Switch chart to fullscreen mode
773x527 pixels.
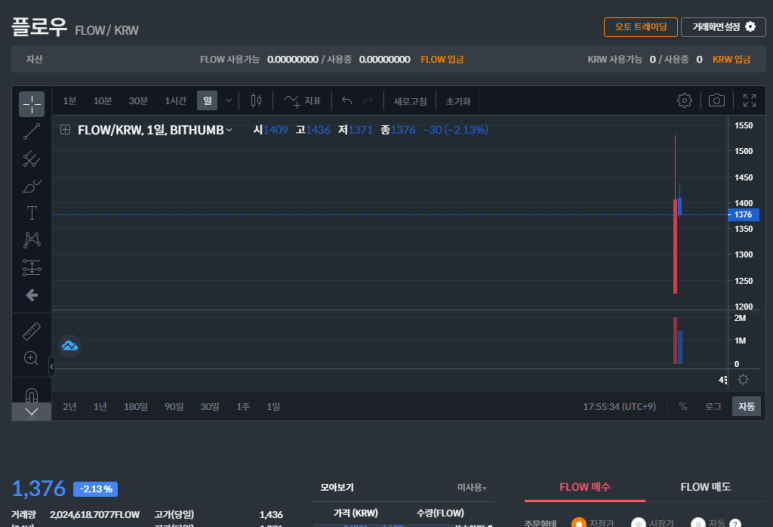pyautogui.click(x=749, y=101)
